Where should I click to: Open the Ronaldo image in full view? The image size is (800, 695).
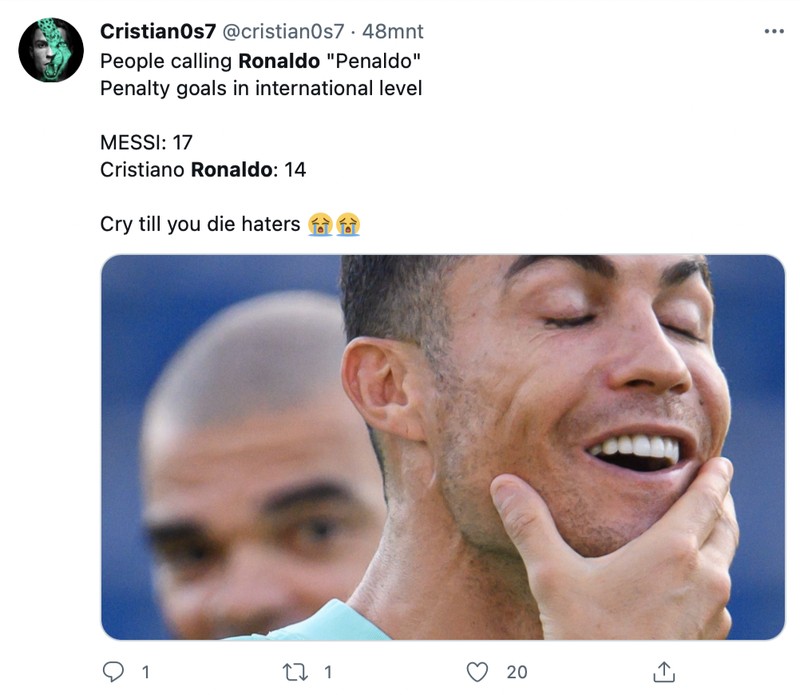[440, 448]
